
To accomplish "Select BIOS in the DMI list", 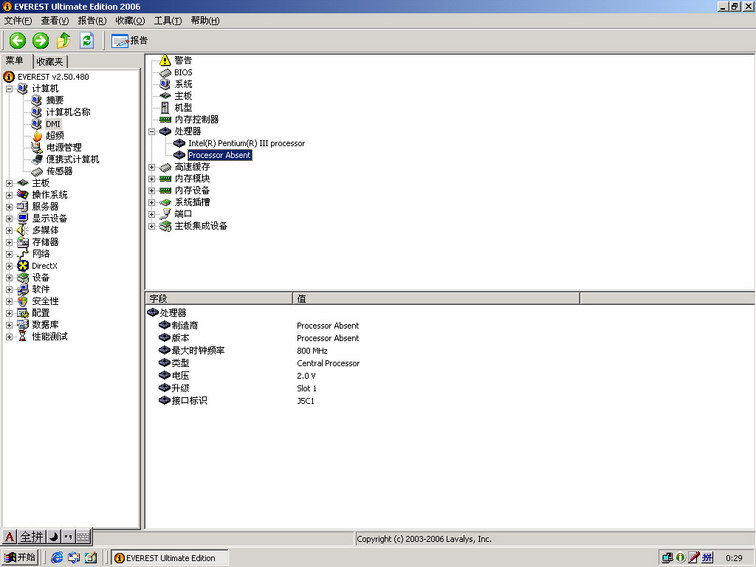I will (183, 72).
